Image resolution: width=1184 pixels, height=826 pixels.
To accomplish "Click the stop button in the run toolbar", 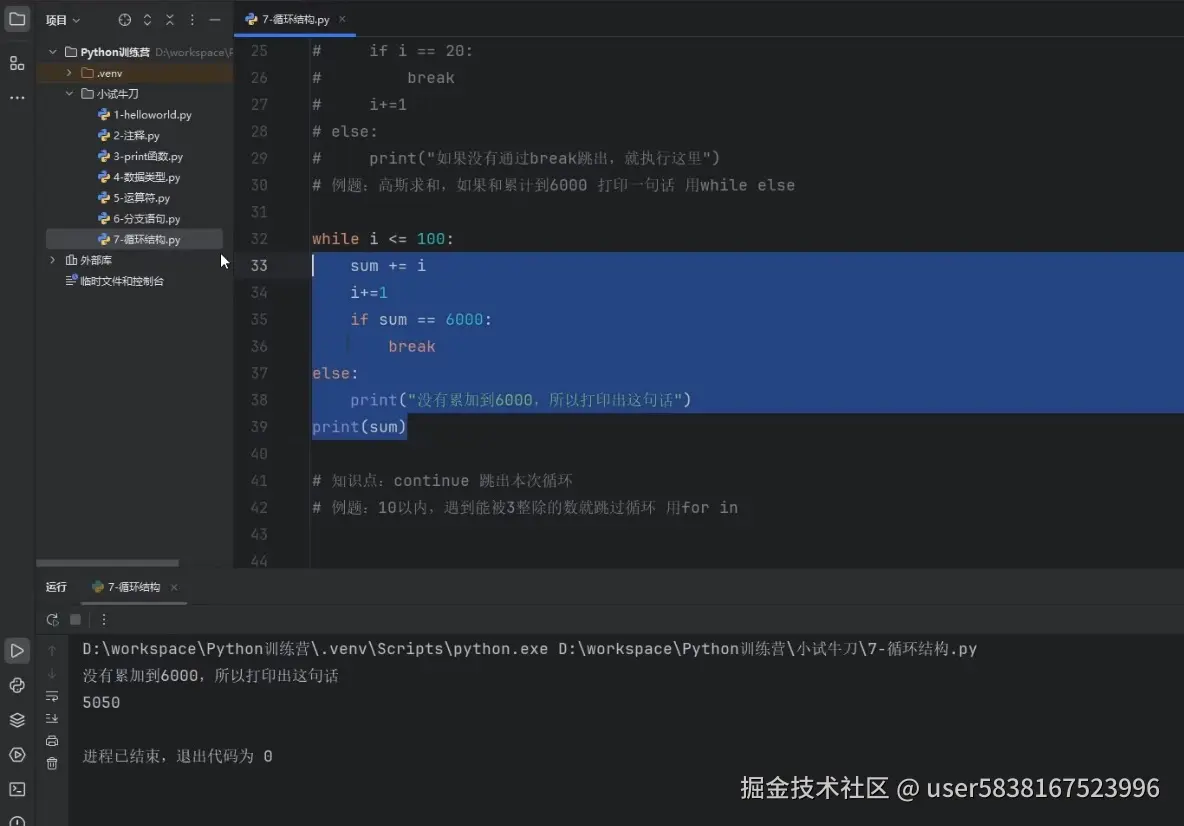I will pyautogui.click(x=74, y=620).
